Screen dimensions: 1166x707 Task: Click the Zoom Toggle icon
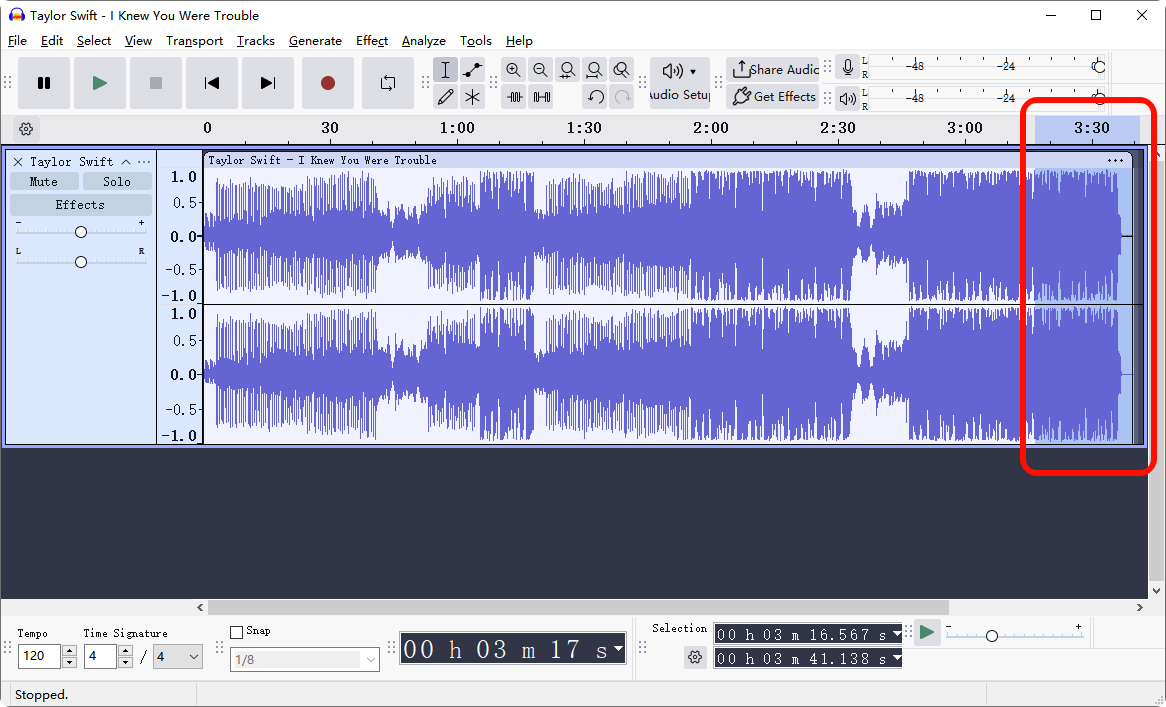tap(621, 70)
